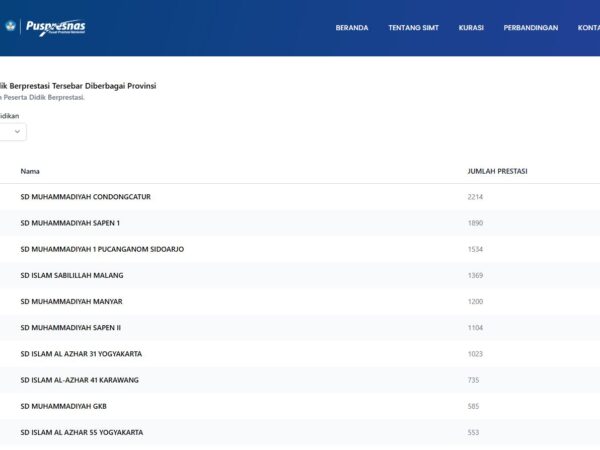This screenshot has width=600, height=450.
Task: Click the Nama column header
Action: (x=30, y=171)
